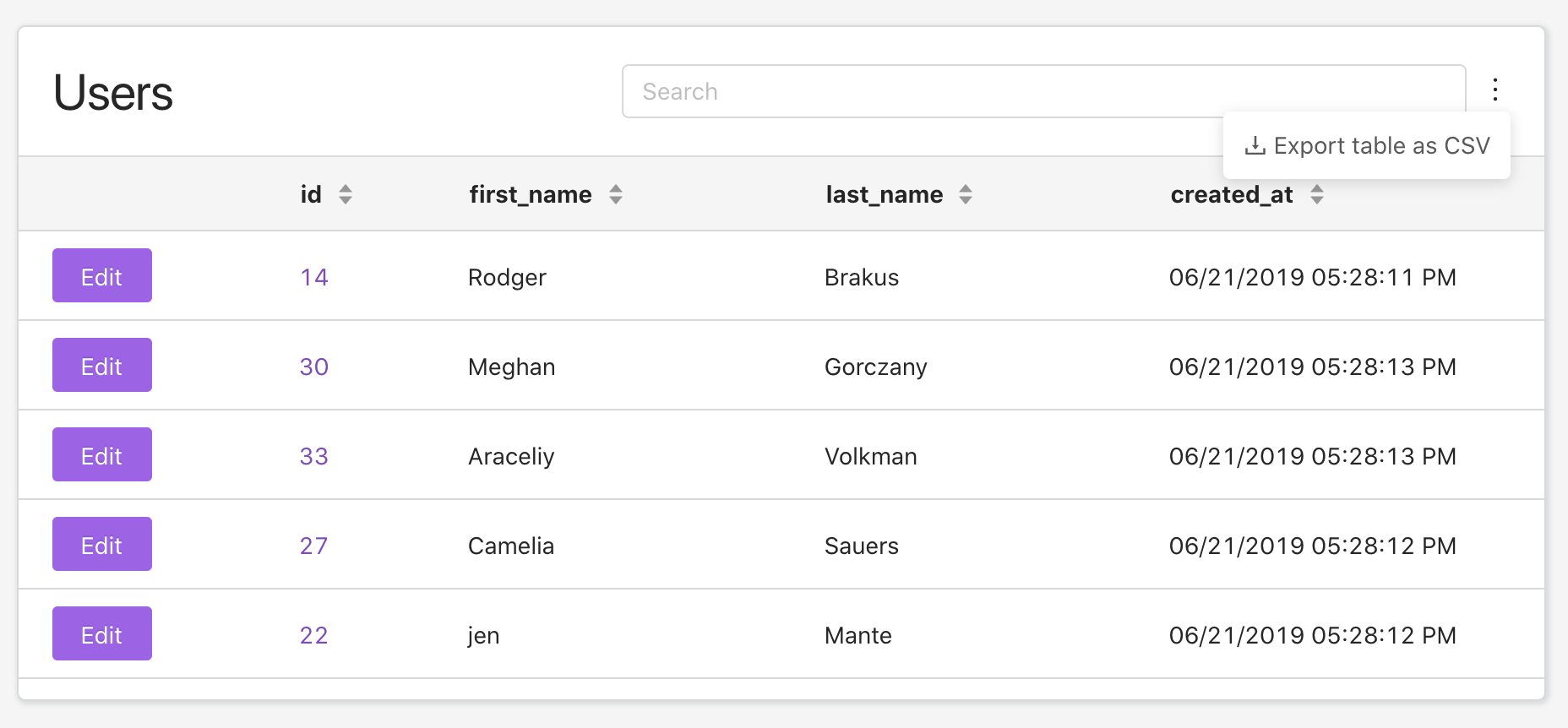Click the last_name column header label
Viewport: 1568px width, 728px height.
pyautogui.click(x=885, y=195)
